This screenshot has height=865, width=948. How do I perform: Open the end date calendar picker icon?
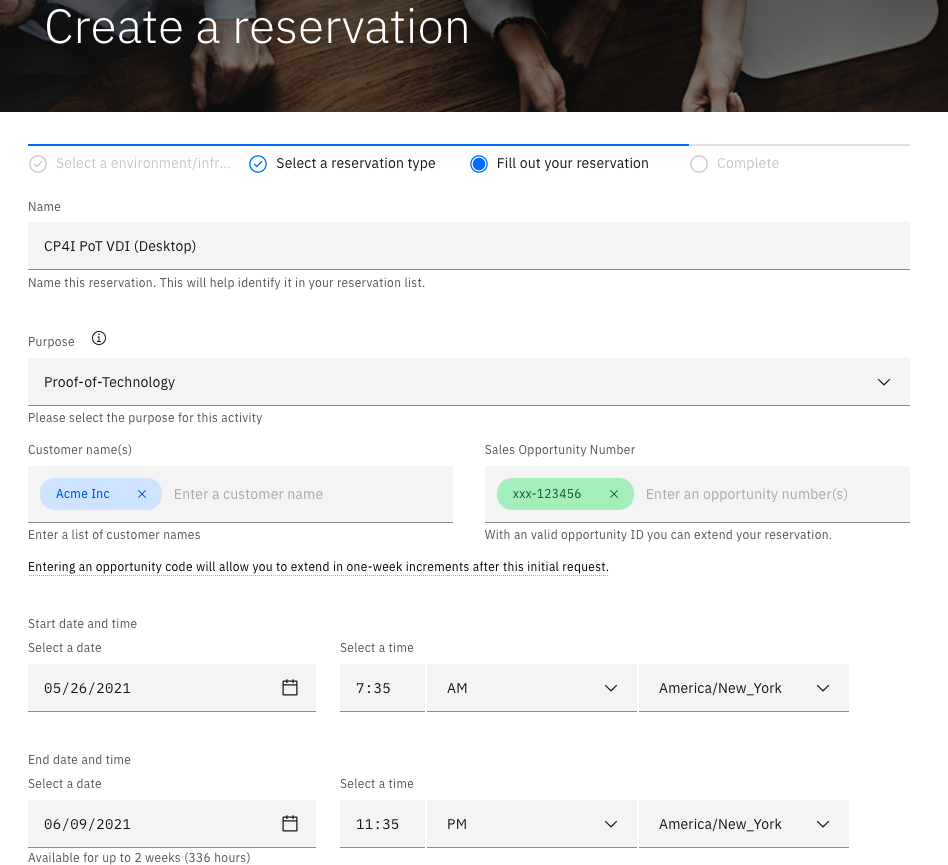290,824
